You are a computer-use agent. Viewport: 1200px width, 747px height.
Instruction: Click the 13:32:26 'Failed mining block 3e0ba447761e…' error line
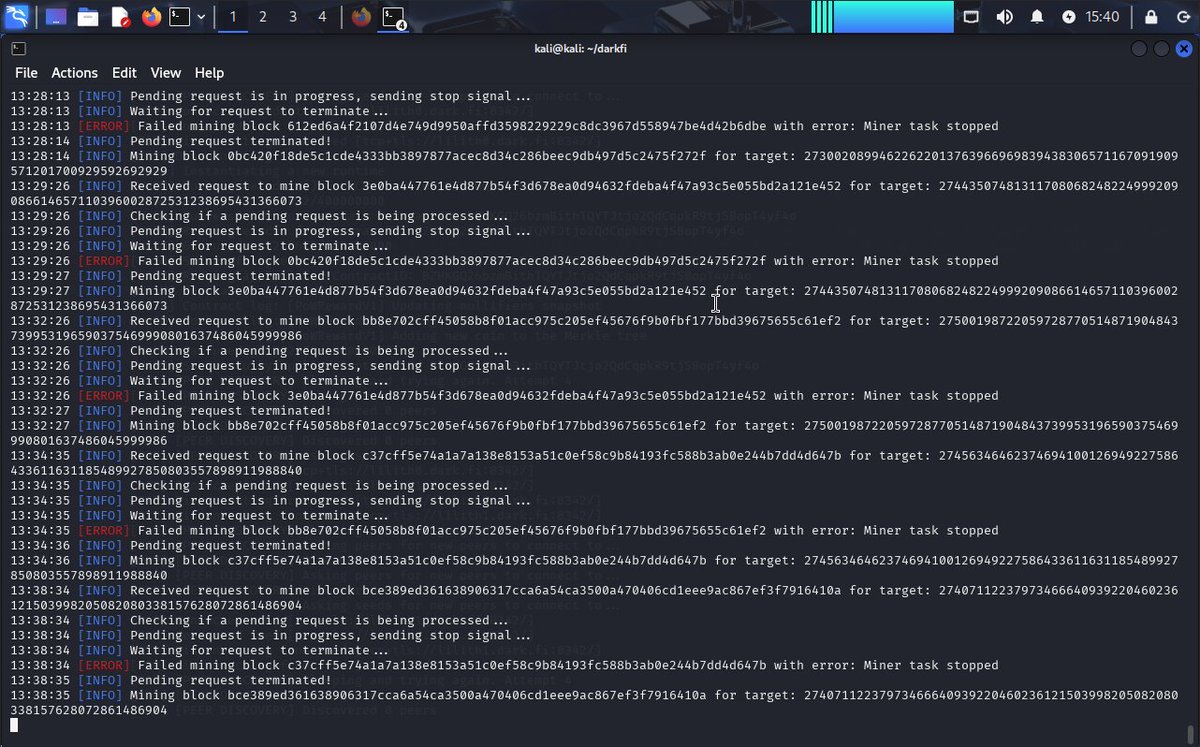pyautogui.click(x=505, y=396)
